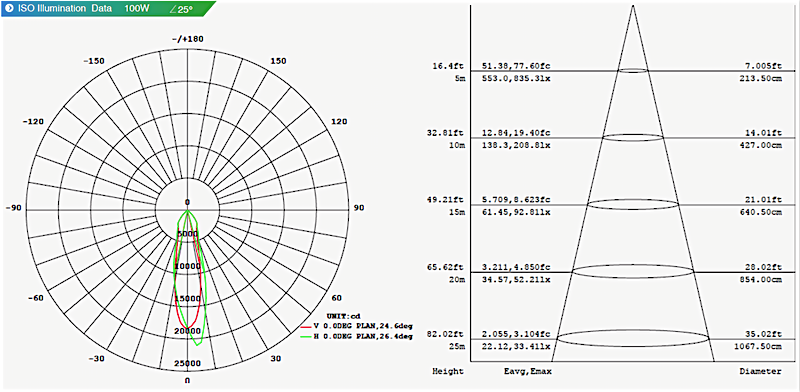
Task: Click the "5000" candela ring label
Action: [188, 234]
